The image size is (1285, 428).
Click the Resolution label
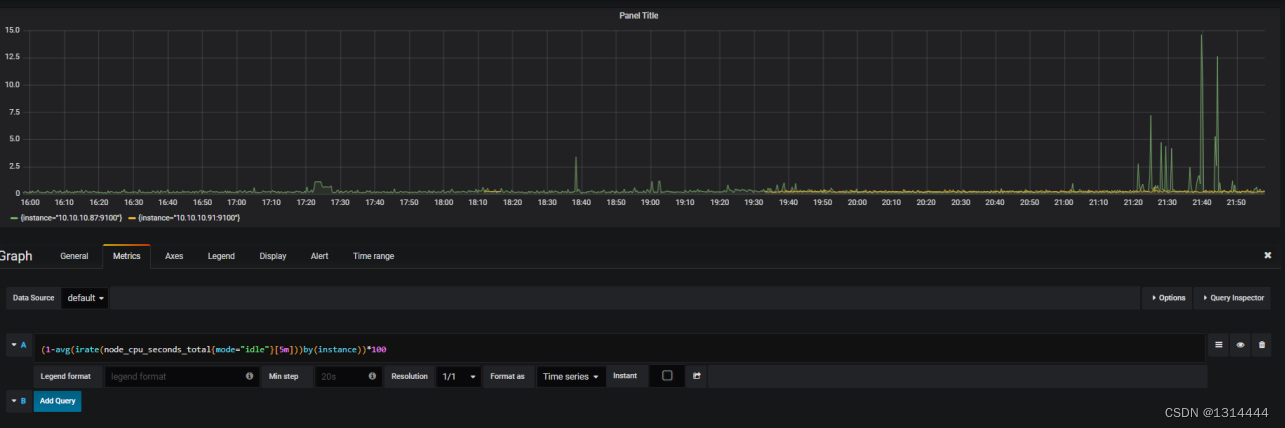tap(409, 376)
